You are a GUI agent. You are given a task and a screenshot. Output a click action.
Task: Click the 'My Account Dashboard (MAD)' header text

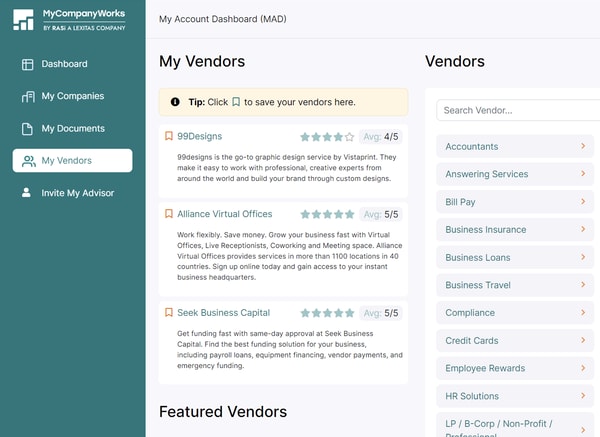[223, 19]
